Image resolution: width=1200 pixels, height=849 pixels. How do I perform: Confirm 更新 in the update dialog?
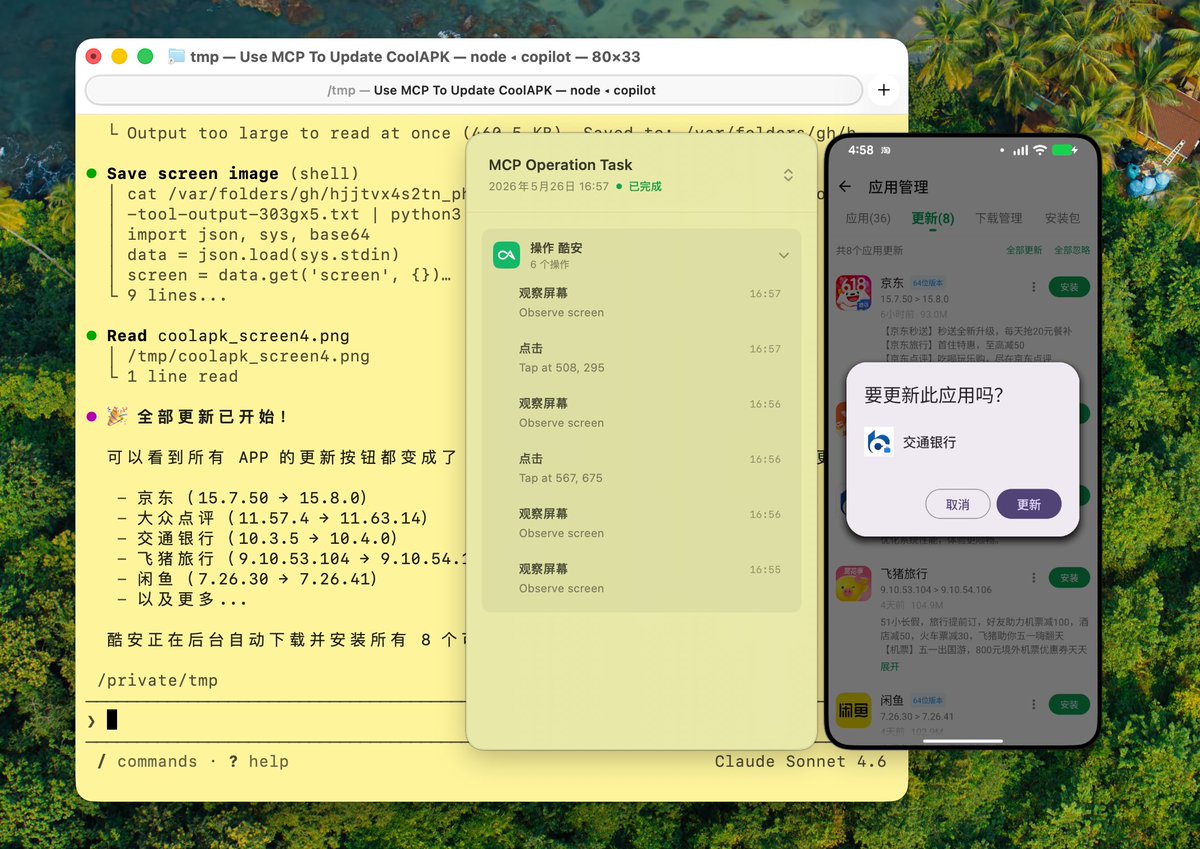click(1029, 505)
